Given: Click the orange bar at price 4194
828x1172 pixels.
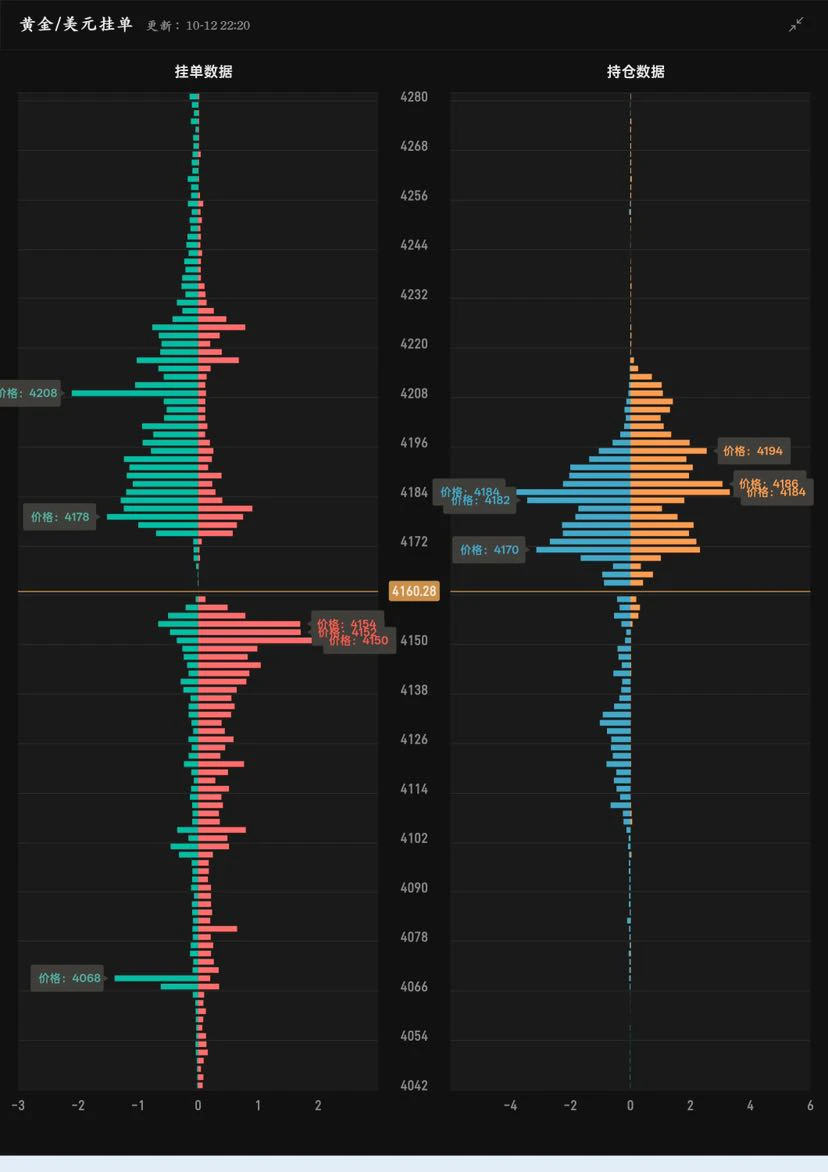Looking at the screenshot, I should [669, 451].
